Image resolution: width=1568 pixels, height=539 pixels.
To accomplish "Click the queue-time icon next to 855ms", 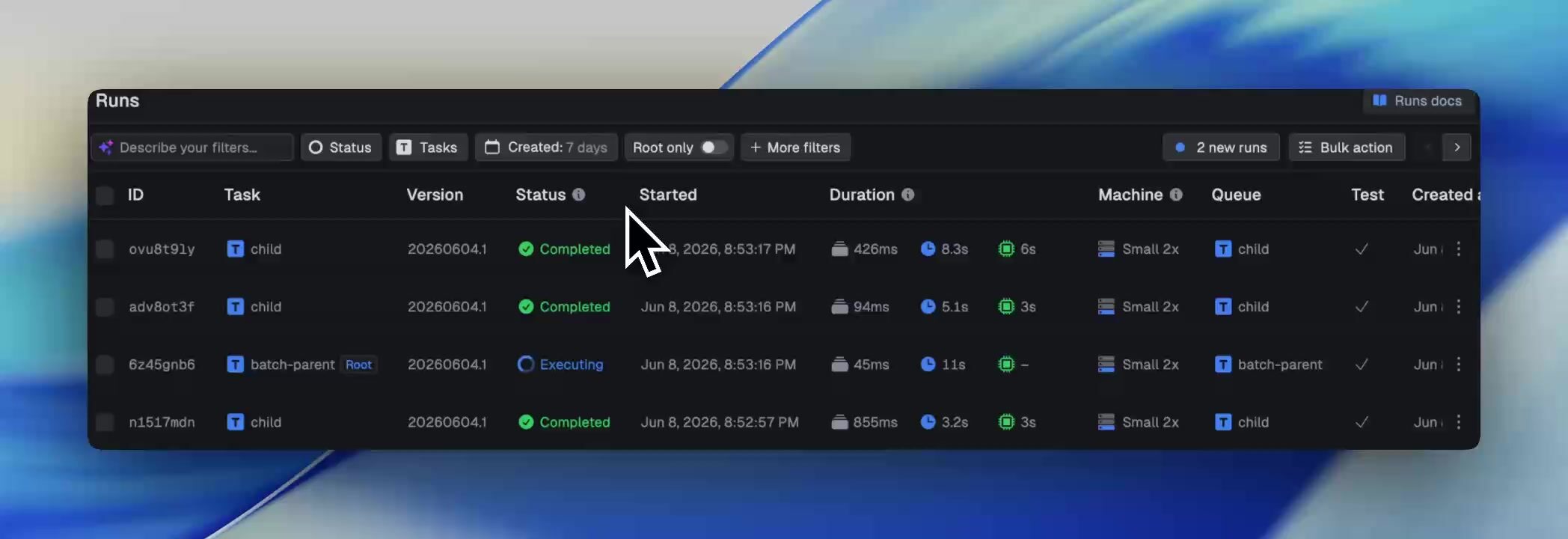I will 839,422.
